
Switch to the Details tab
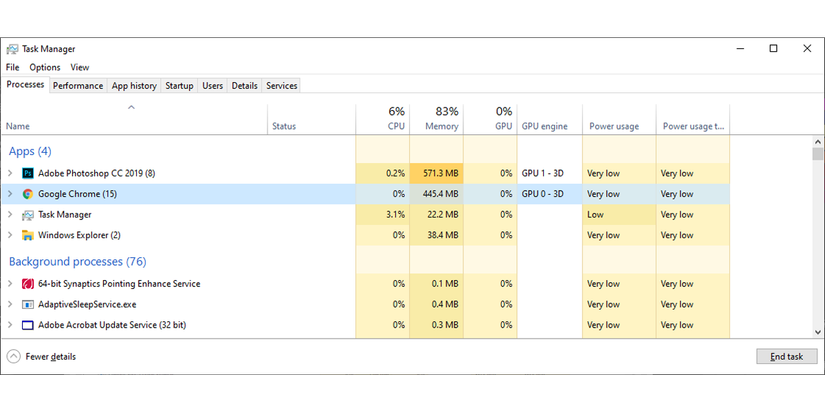coord(245,86)
